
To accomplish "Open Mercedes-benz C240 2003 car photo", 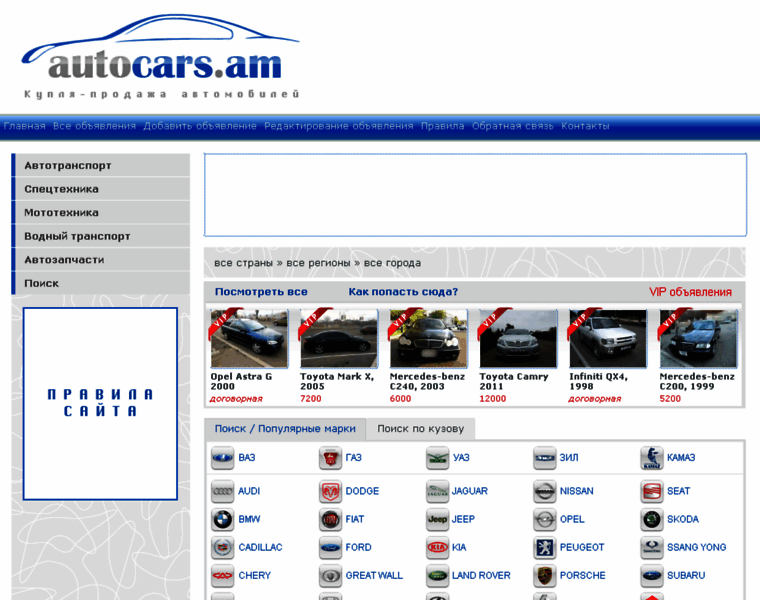I will coord(428,339).
